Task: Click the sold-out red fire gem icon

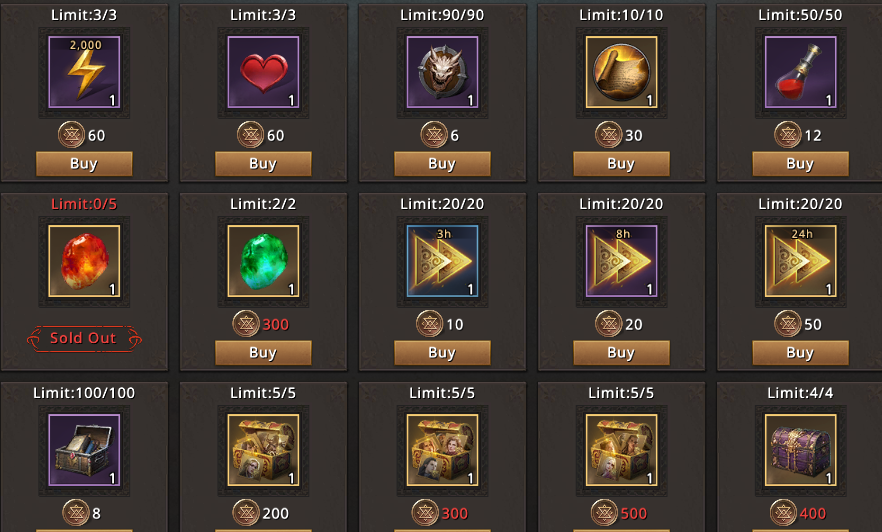Action: coord(84,261)
